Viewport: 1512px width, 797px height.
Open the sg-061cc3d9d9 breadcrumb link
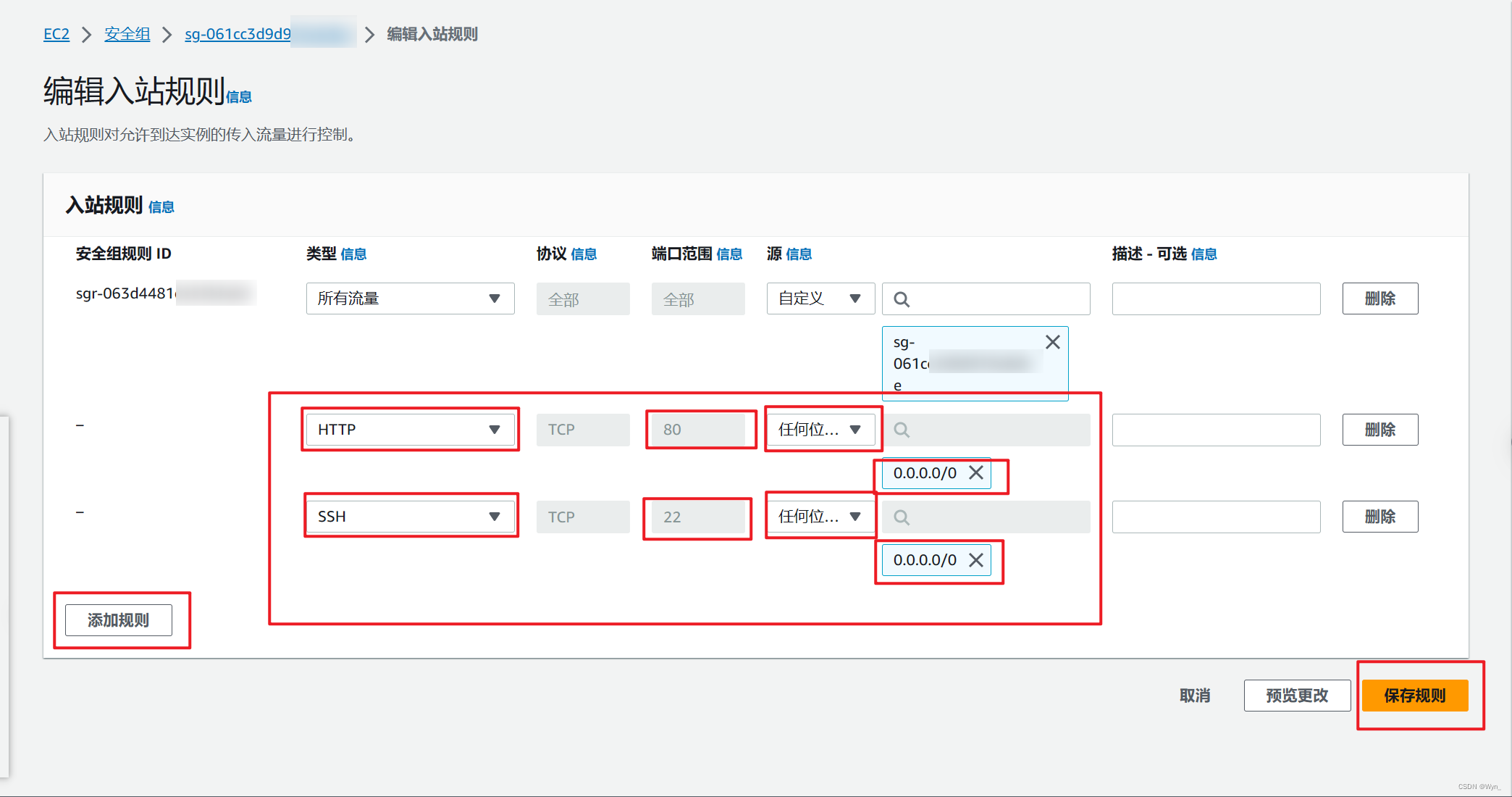click(x=238, y=34)
